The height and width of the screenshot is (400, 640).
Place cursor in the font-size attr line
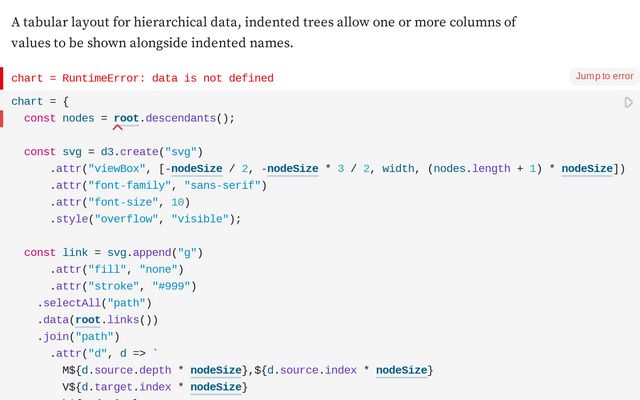tap(120, 202)
